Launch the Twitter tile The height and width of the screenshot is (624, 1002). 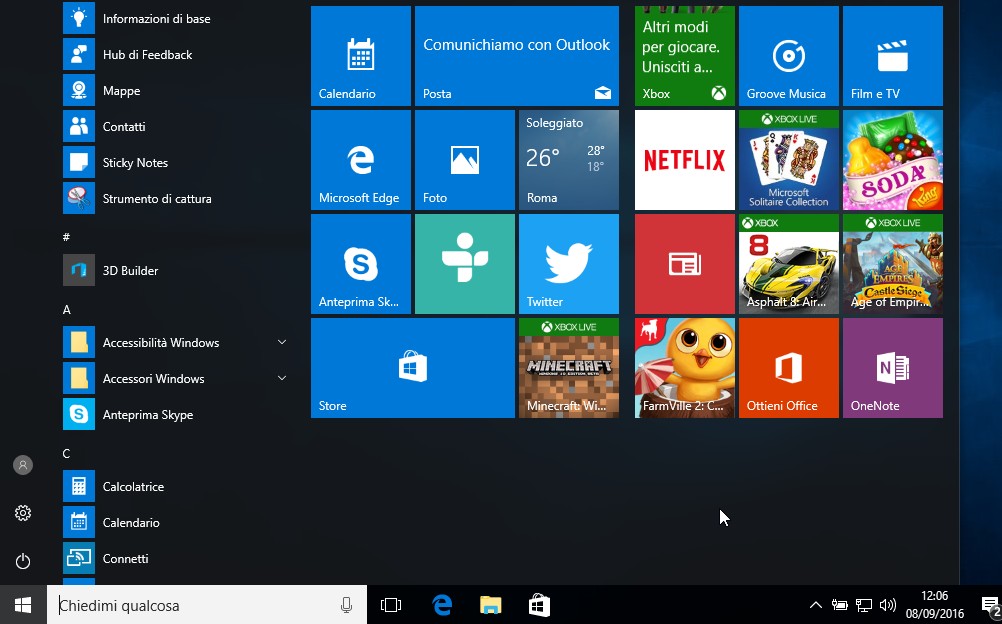pos(569,264)
